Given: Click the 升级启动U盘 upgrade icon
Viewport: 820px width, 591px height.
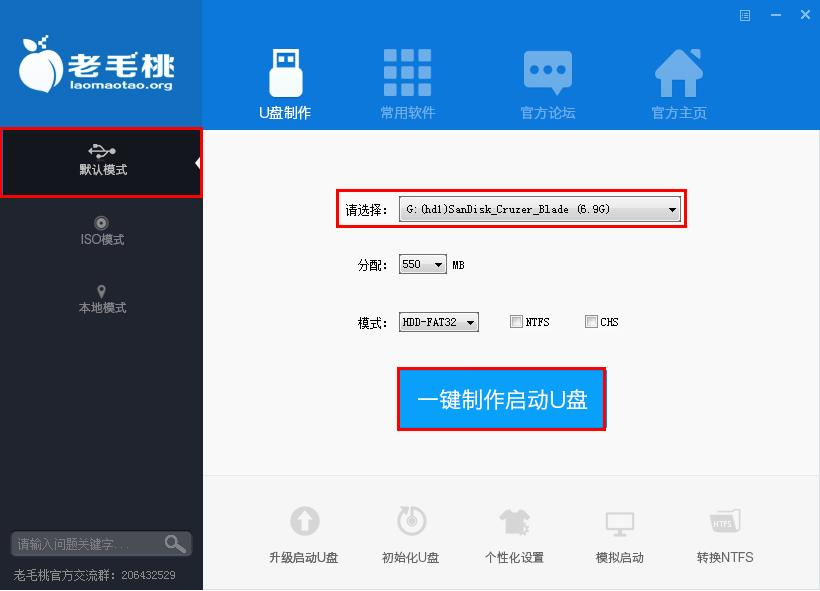Looking at the screenshot, I should (x=304, y=522).
